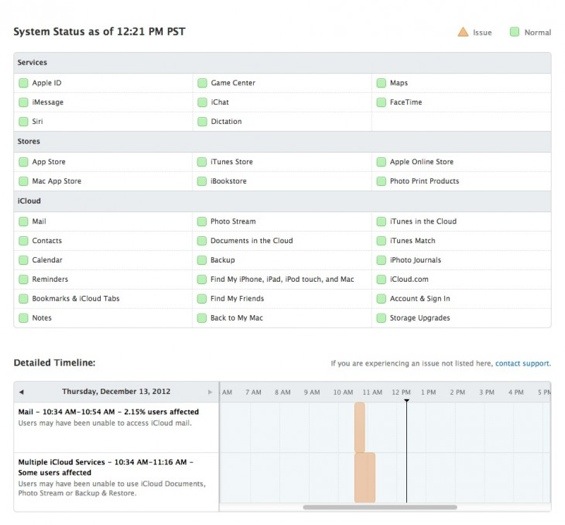Click the Dictation status icon
Screen dimensions: 565x525
pyautogui.click(x=202, y=121)
